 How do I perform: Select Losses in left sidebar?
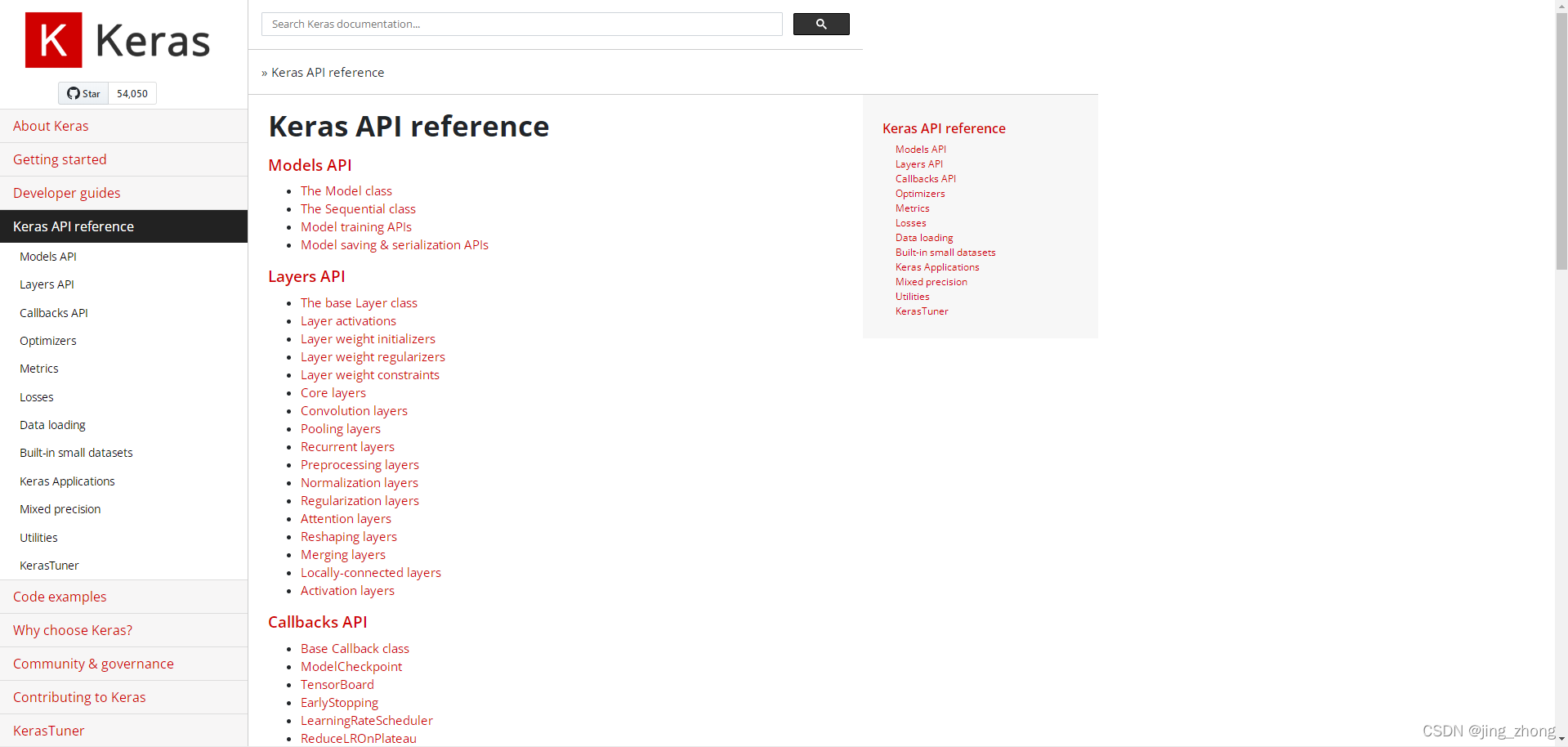[x=37, y=397]
